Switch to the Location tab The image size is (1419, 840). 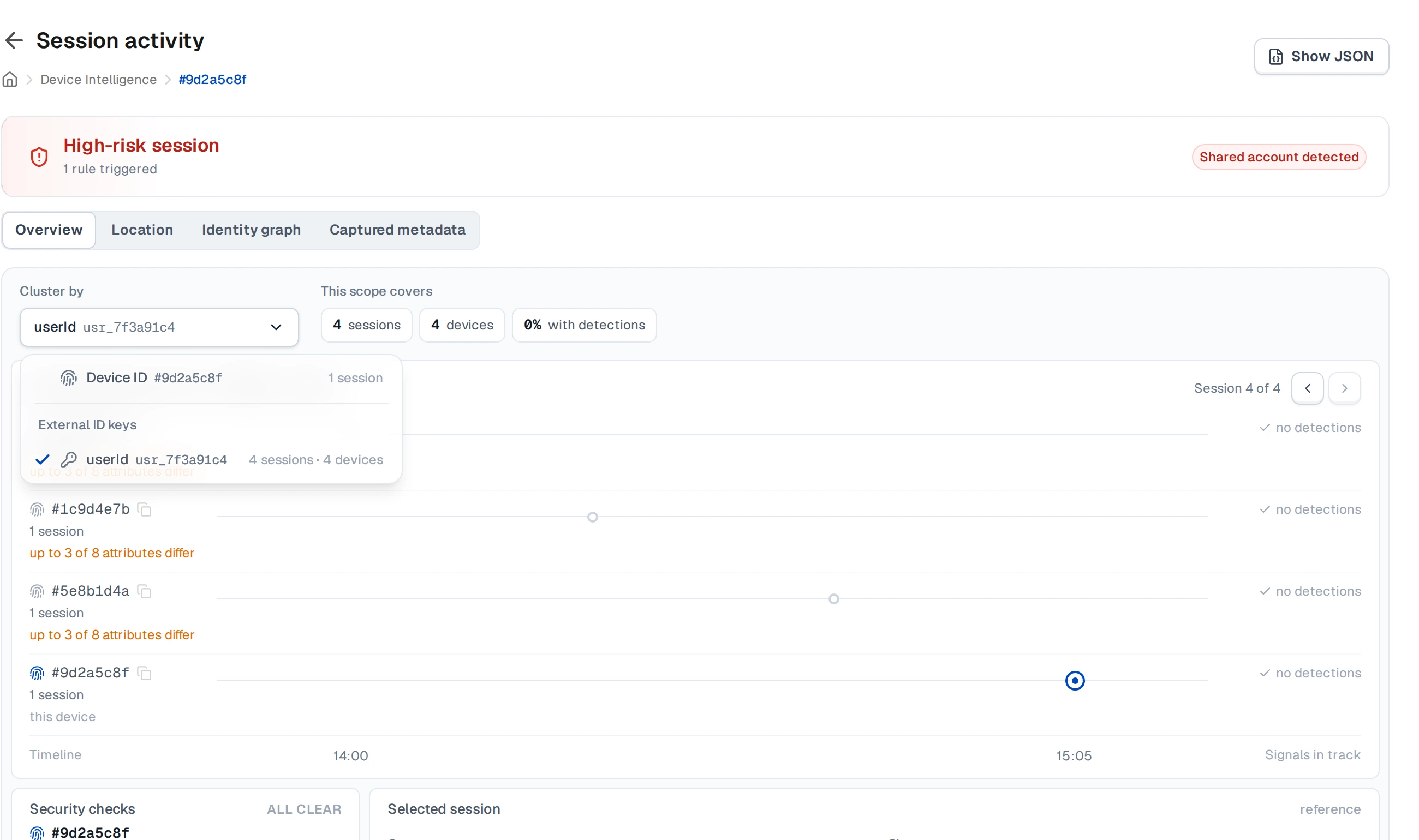[x=142, y=230]
